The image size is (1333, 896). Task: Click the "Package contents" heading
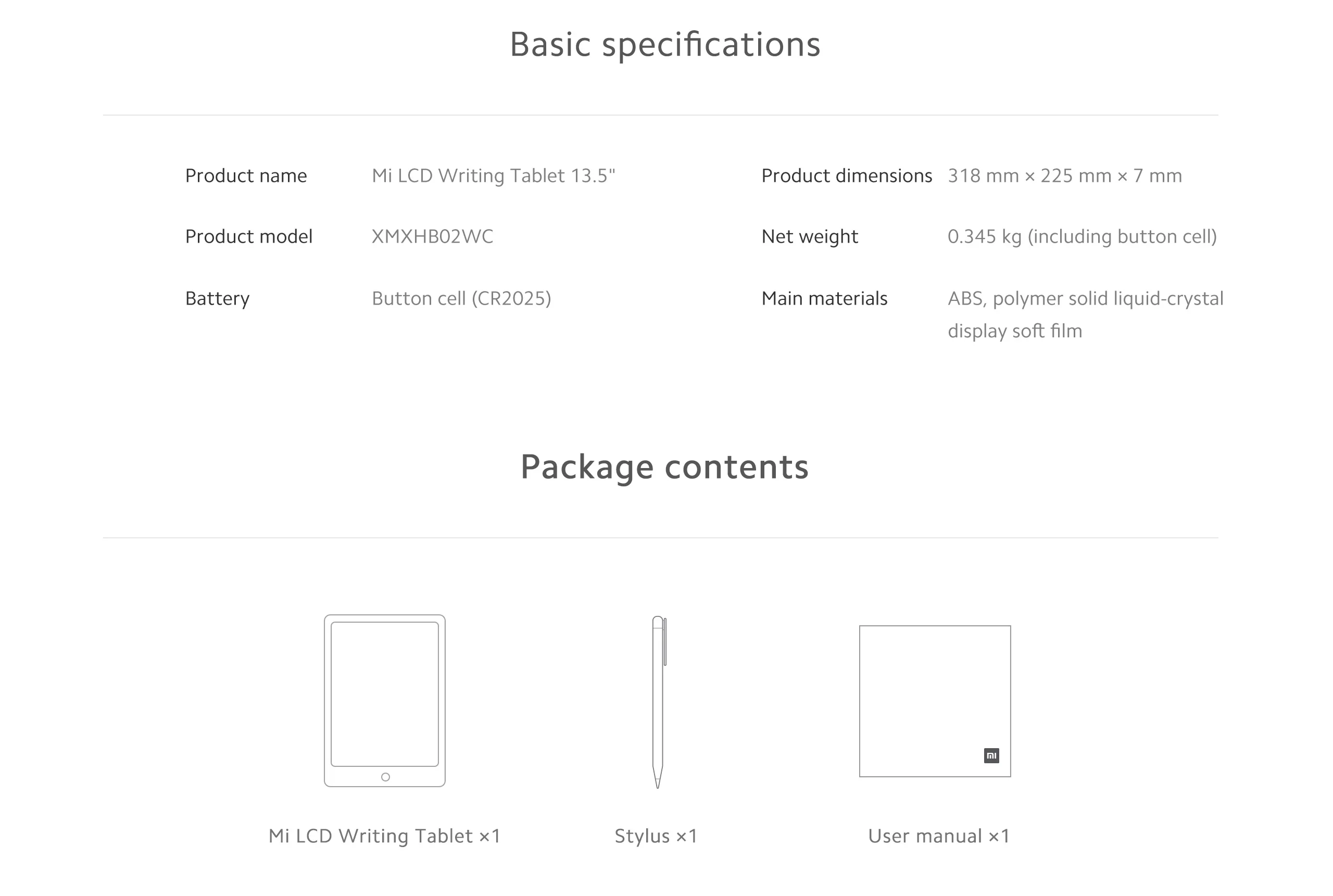[664, 467]
